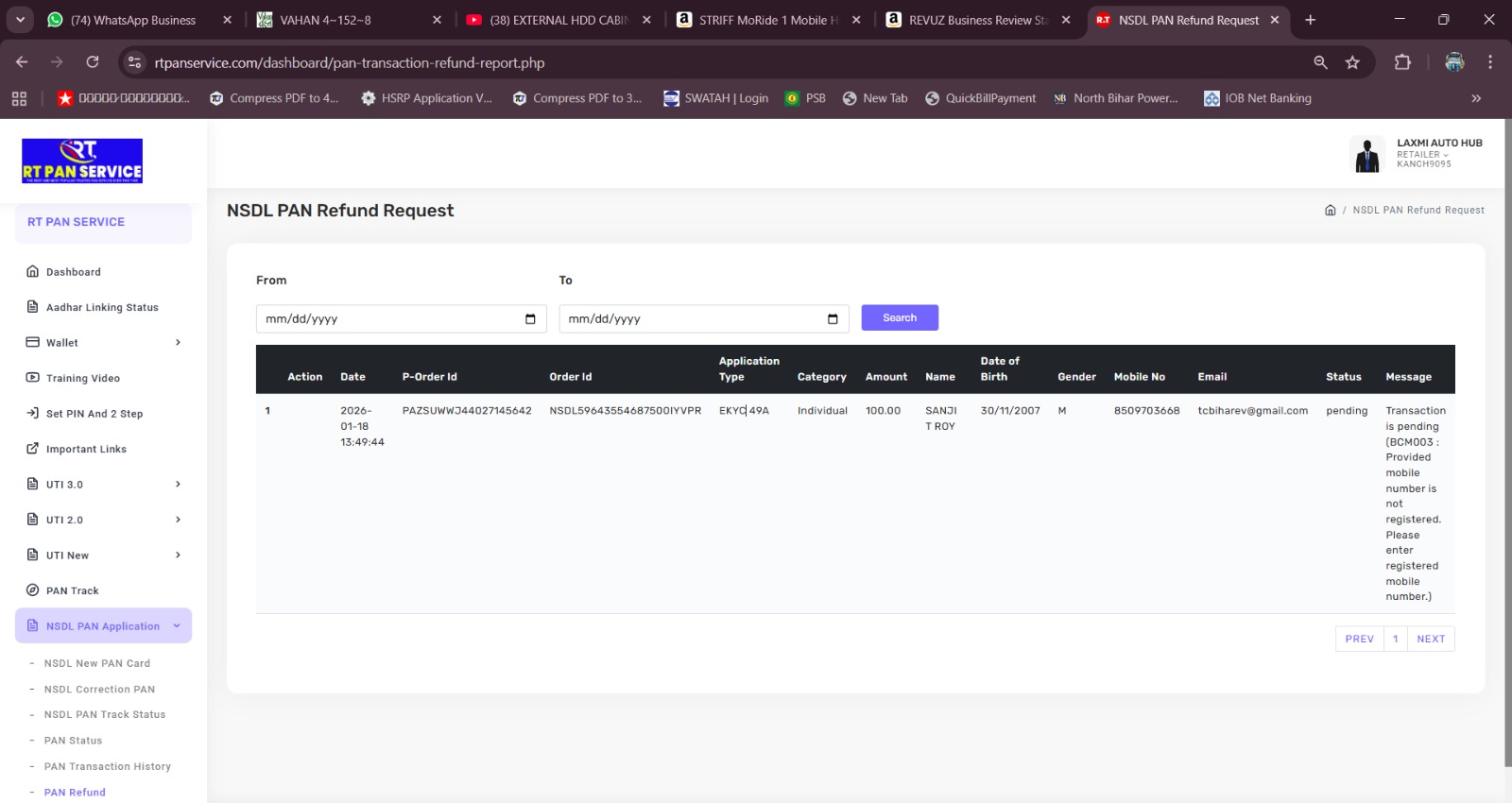
Task: Open SWATAH Login bookmark
Action: pyautogui.click(x=715, y=98)
